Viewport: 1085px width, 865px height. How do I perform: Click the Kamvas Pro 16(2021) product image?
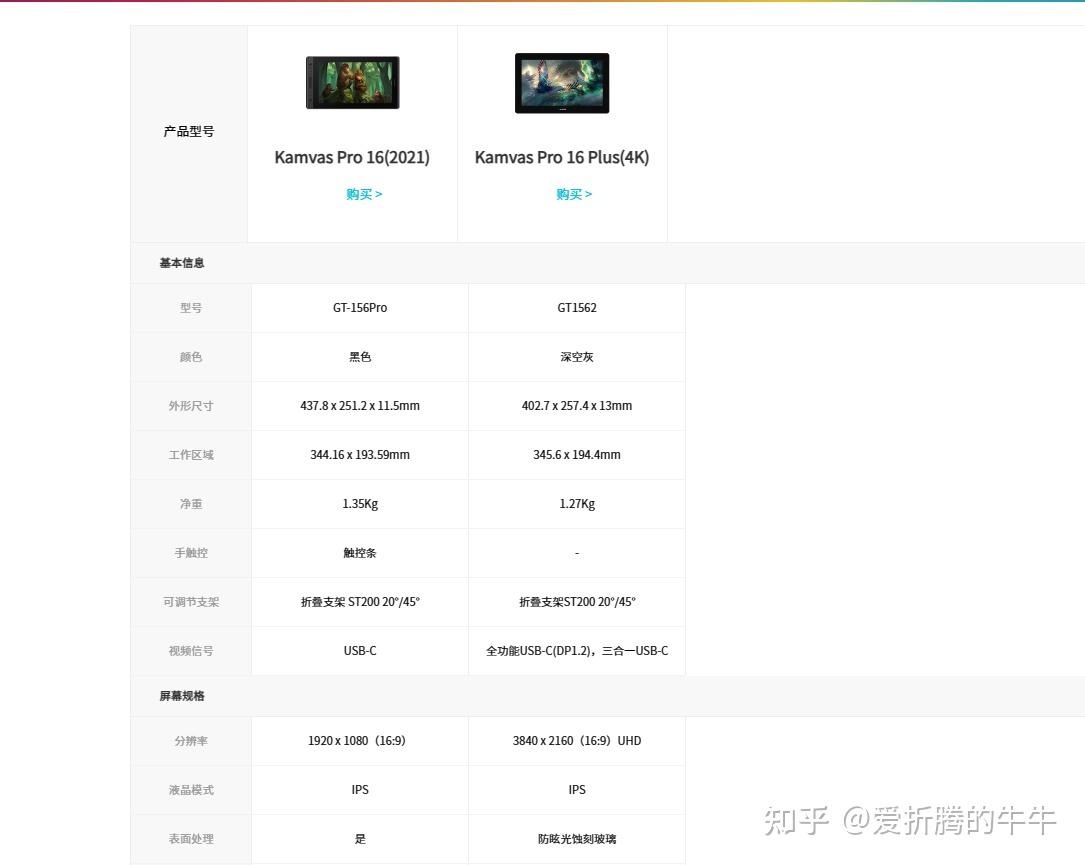coord(352,82)
